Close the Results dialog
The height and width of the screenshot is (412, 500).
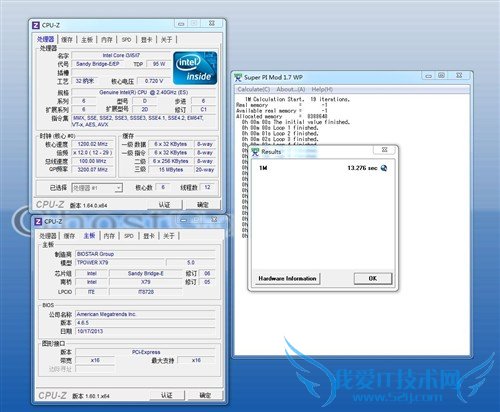pyautogui.click(x=384, y=150)
